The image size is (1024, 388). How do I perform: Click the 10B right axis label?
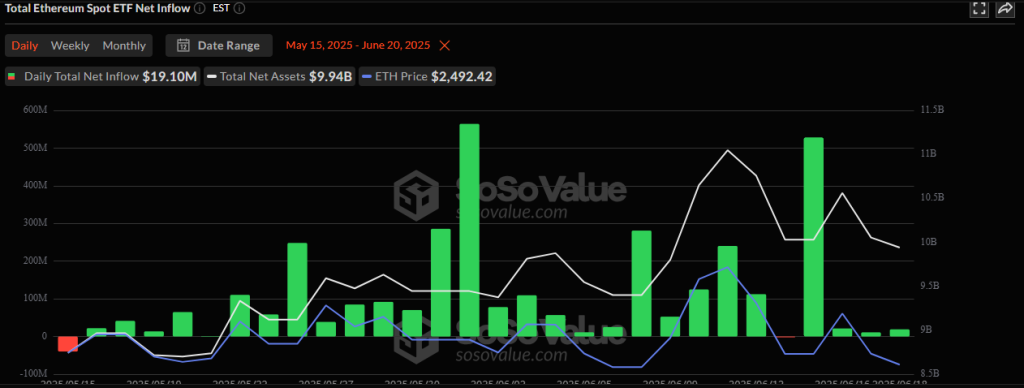click(929, 242)
